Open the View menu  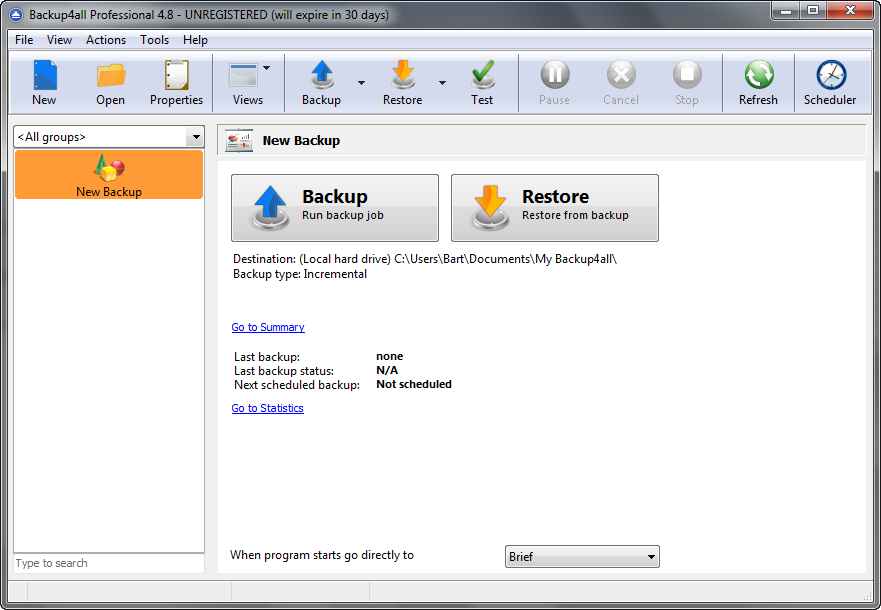click(59, 40)
